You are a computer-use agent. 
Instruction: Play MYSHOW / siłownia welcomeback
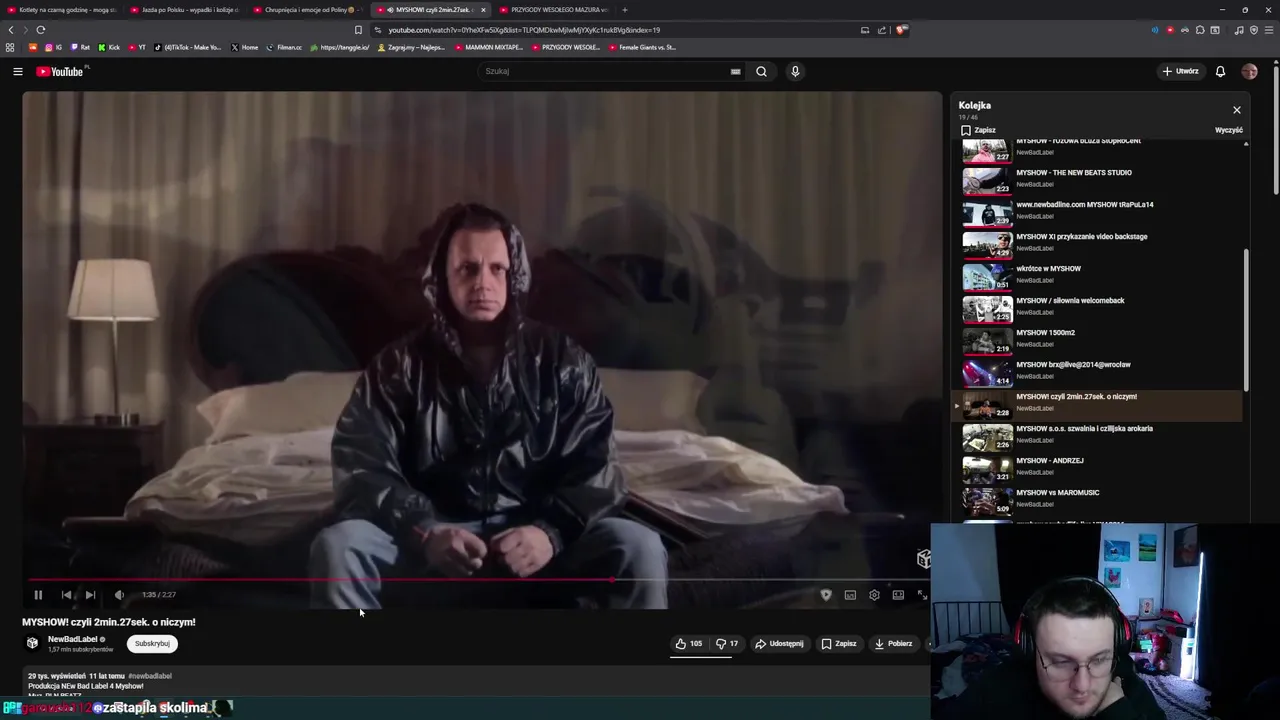[1102, 307]
